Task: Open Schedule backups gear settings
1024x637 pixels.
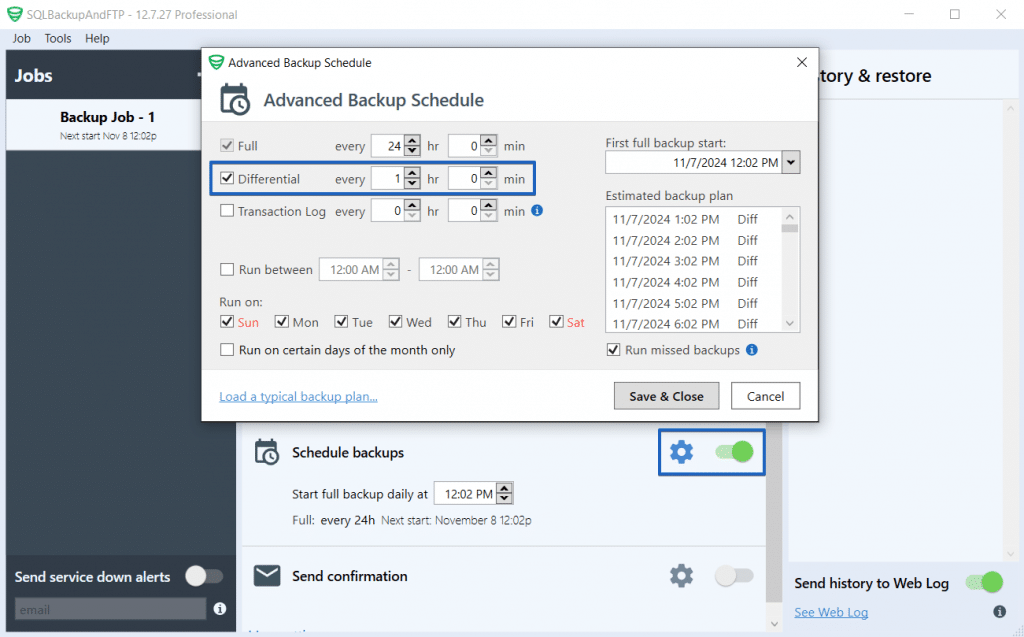Action: coord(681,452)
